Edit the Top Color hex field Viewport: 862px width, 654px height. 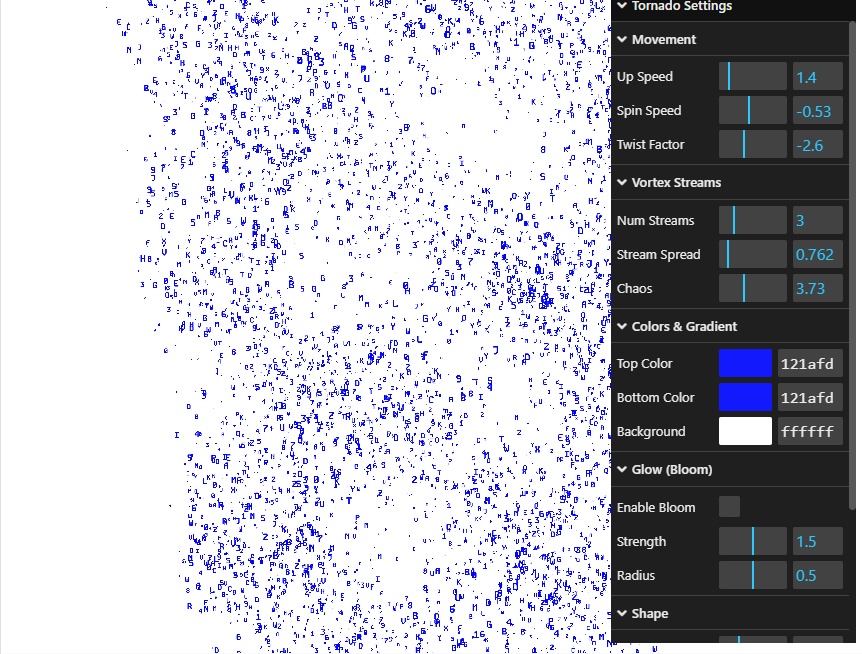(x=811, y=363)
